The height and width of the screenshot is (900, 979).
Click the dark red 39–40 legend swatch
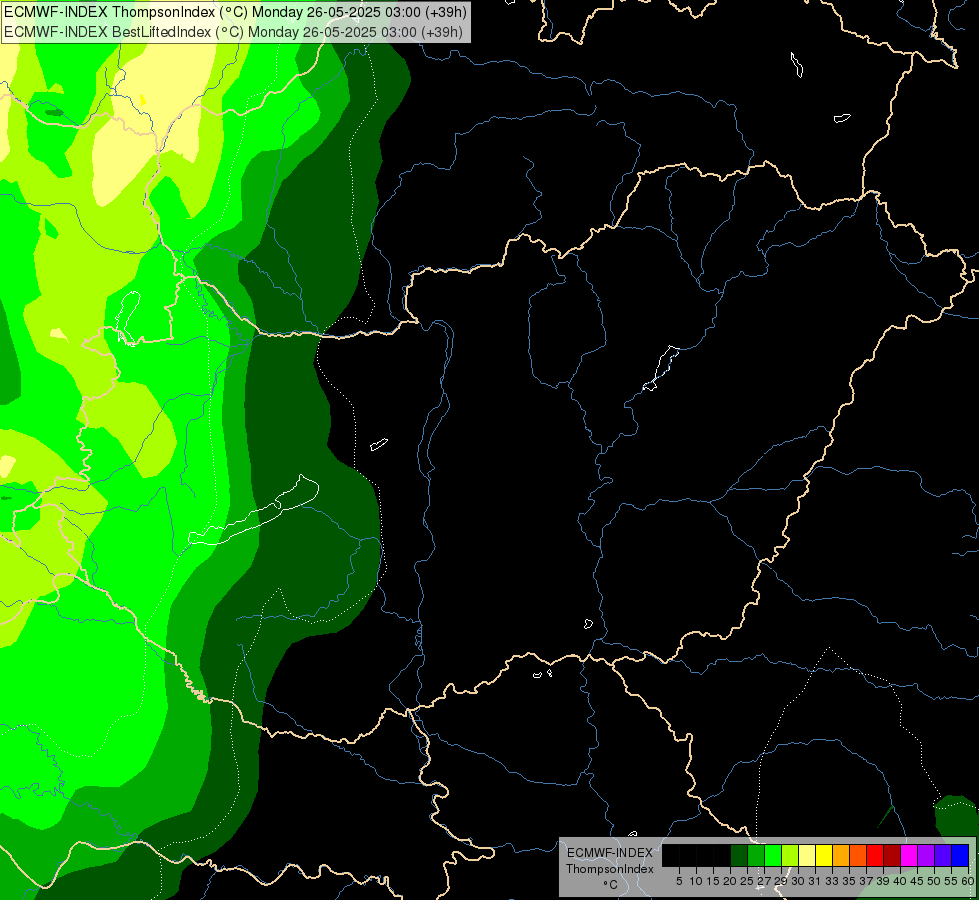892,855
